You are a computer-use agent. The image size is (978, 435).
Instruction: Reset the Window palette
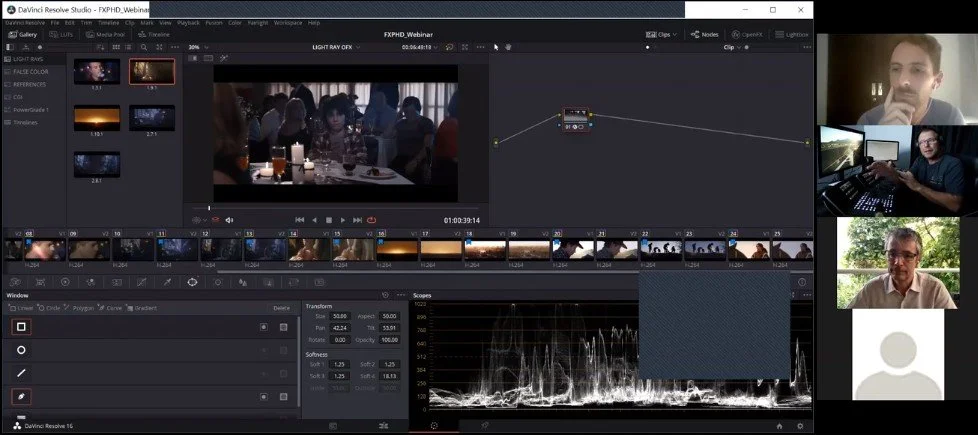[x=385, y=295]
